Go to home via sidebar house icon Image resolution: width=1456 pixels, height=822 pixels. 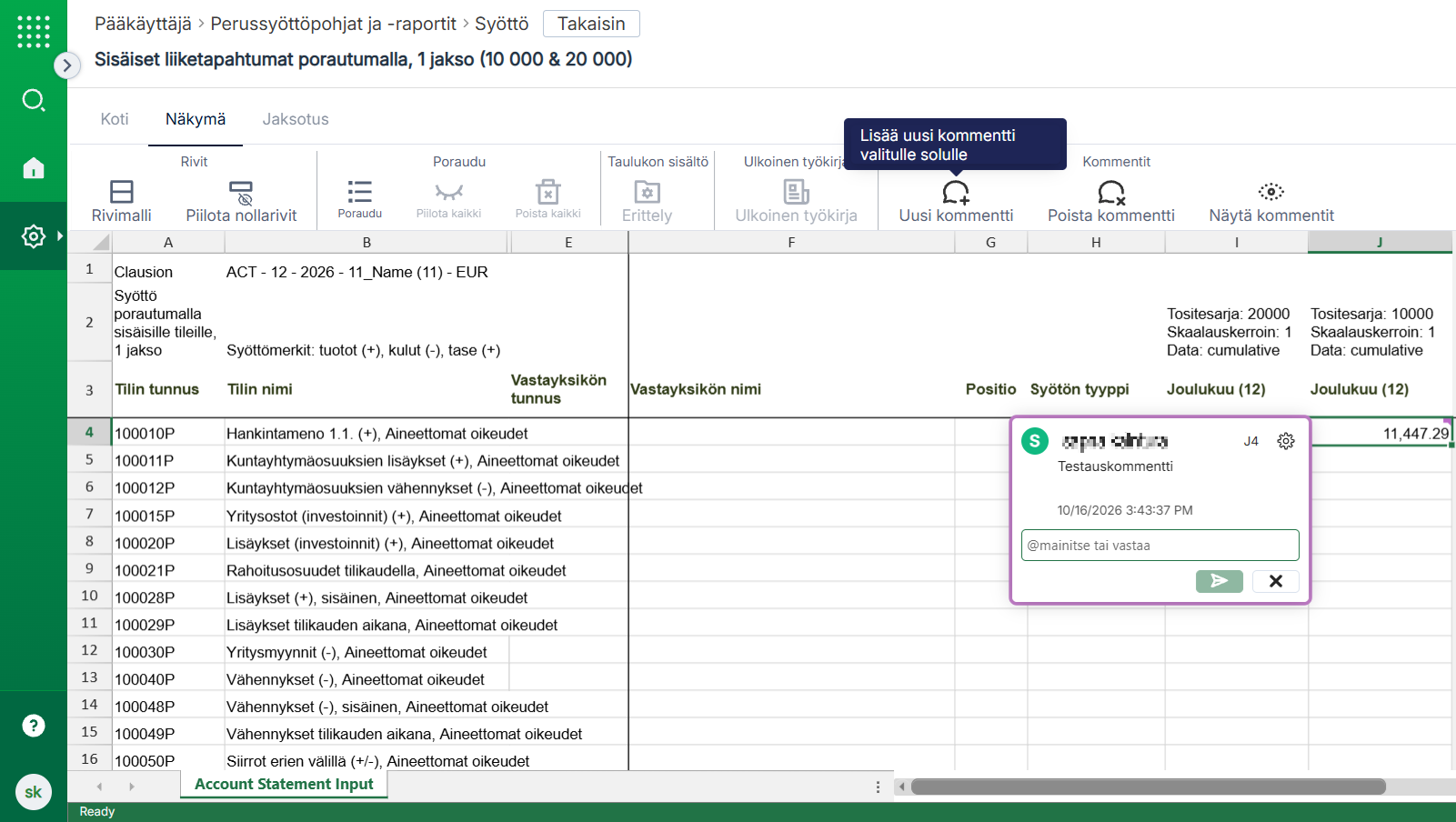pyautogui.click(x=34, y=168)
